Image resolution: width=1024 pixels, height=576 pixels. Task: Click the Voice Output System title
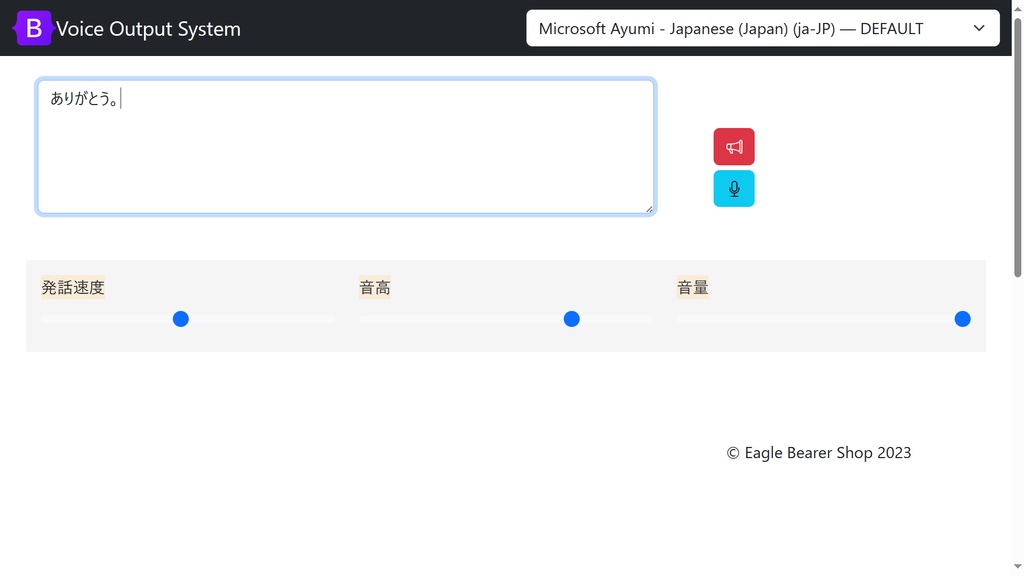coord(148,28)
